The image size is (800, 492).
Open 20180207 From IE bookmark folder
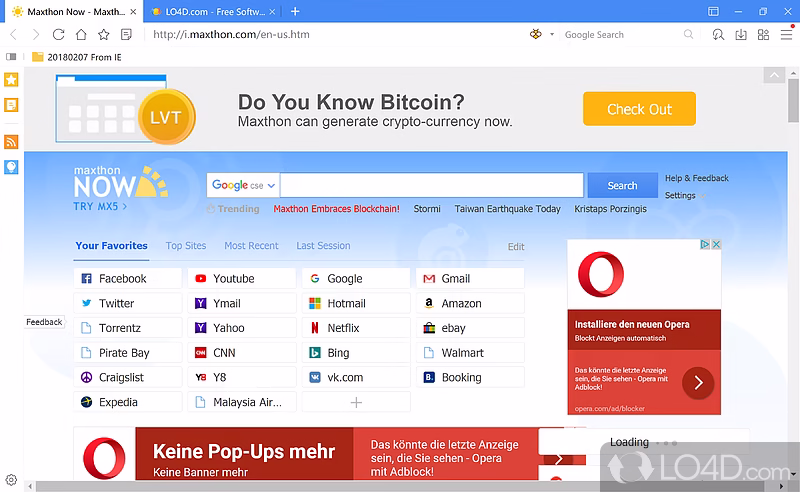pos(77,57)
